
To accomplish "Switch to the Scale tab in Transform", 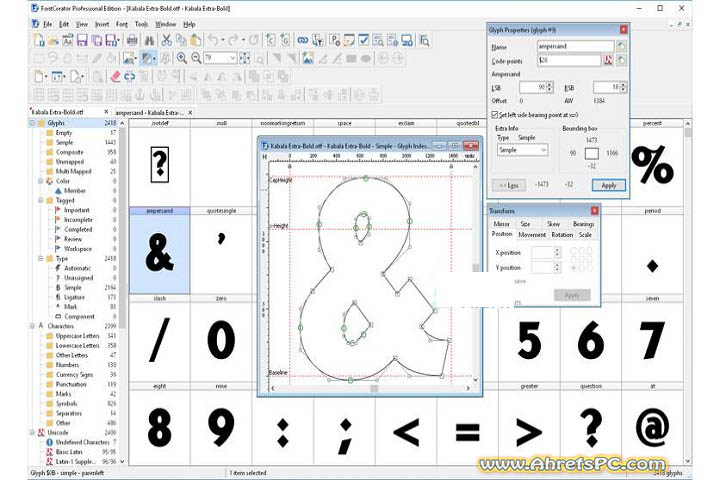I will [585, 235].
